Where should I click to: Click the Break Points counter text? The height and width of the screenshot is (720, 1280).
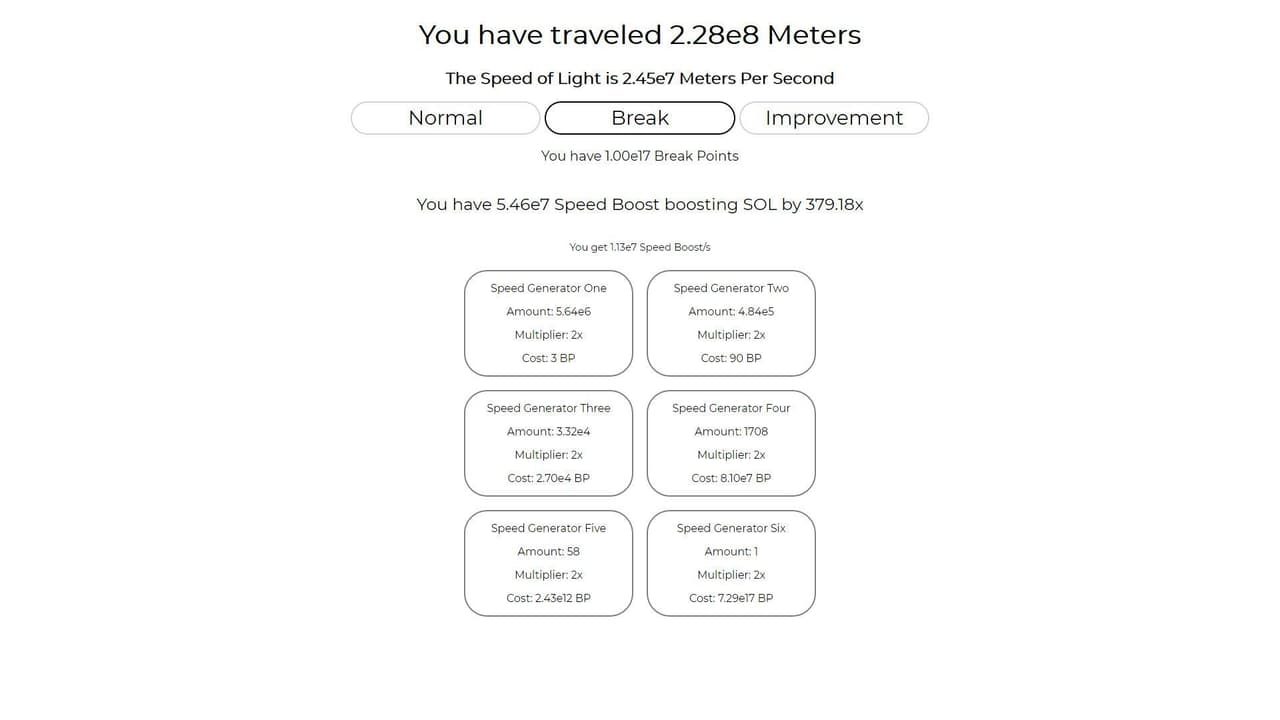click(x=640, y=156)
